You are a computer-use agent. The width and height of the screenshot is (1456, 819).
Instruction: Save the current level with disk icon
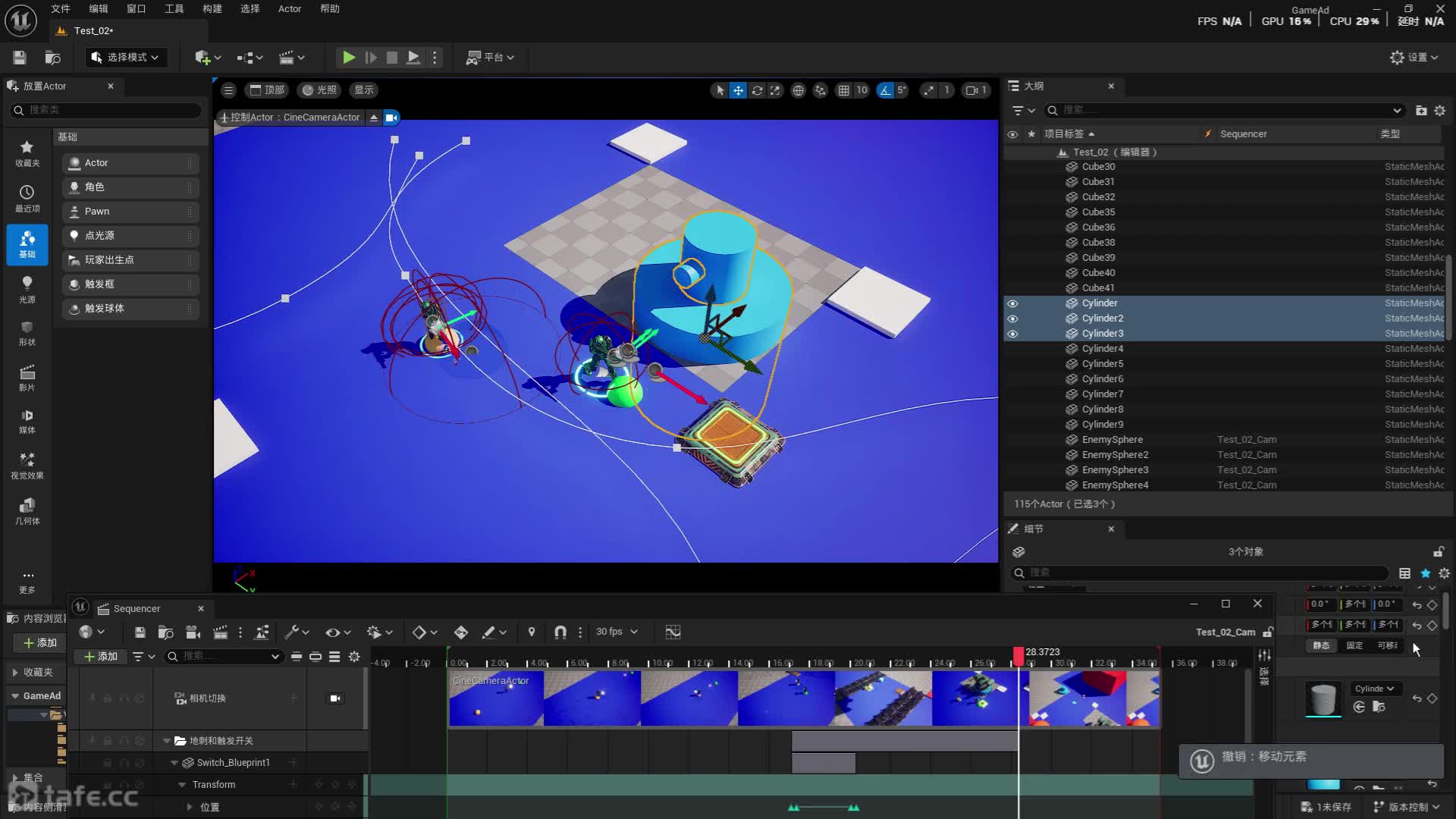point(20,58)
